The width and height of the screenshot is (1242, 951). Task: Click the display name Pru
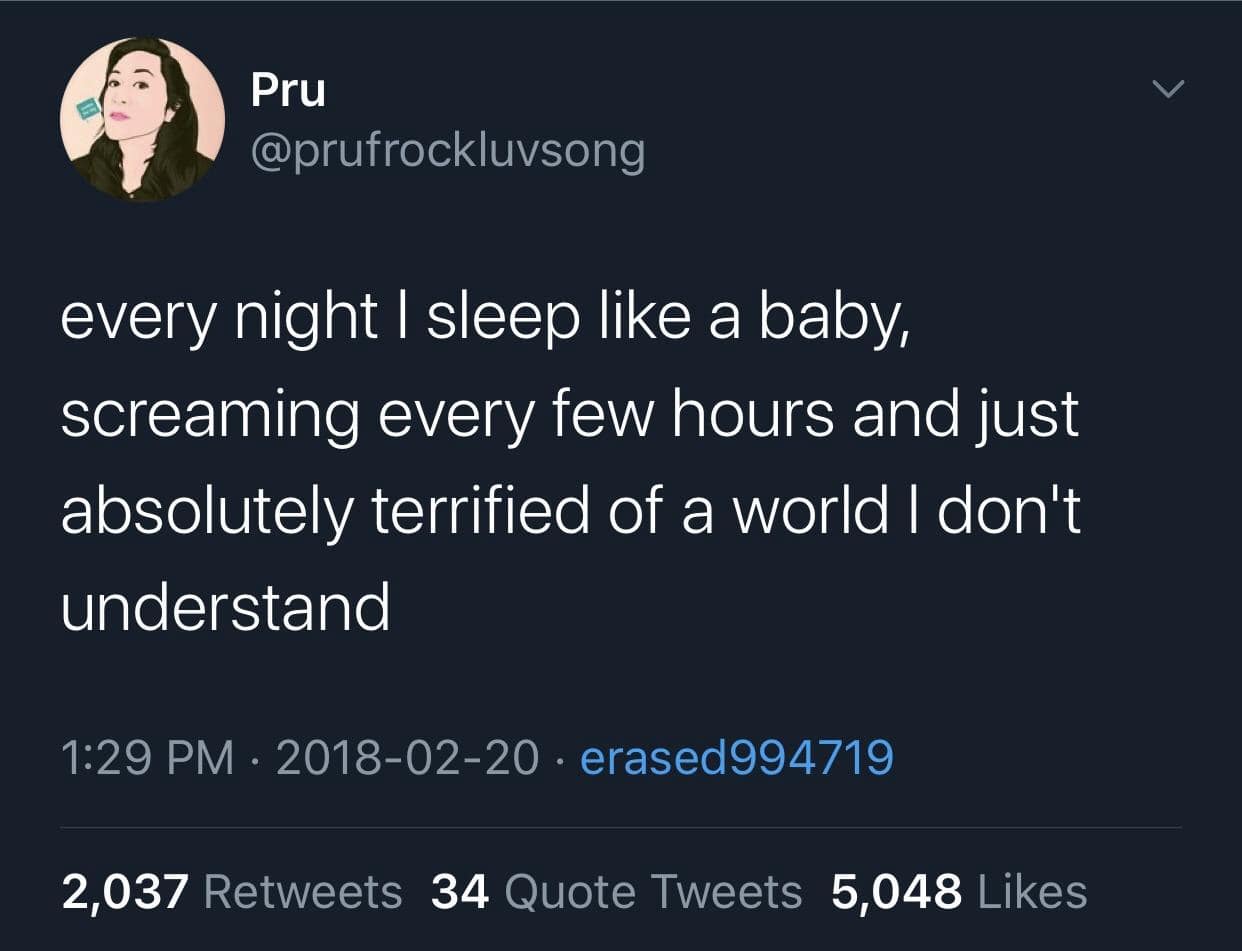(287, 88)
